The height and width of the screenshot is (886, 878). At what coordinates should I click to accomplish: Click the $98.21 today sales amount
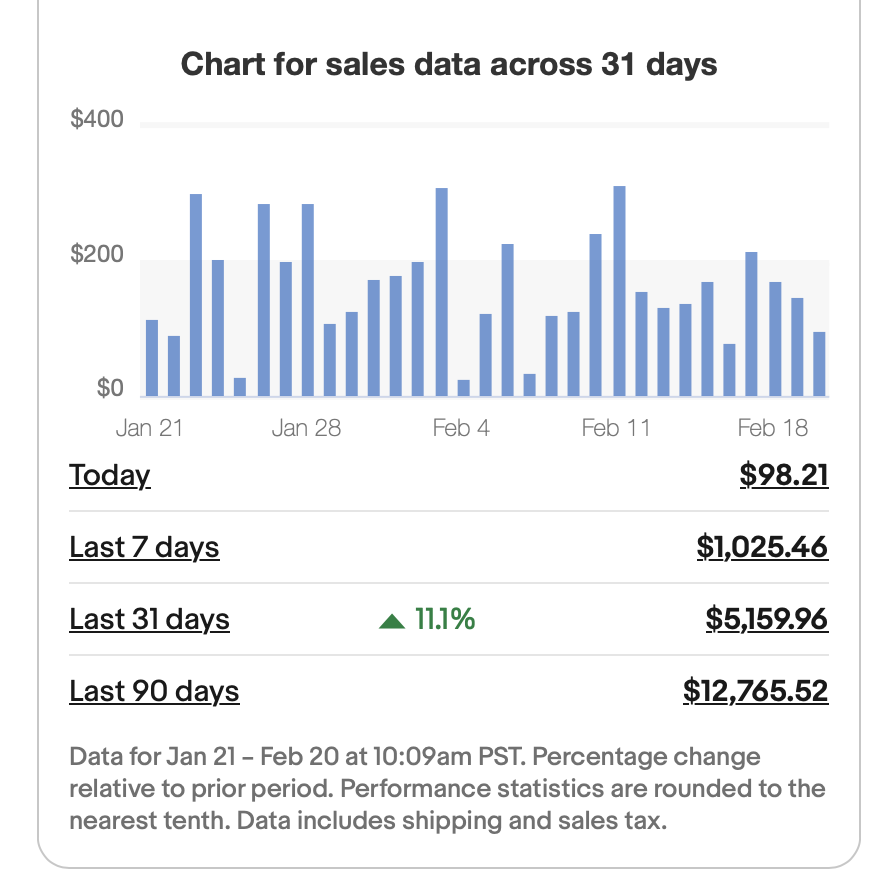[x=784, y=475]
